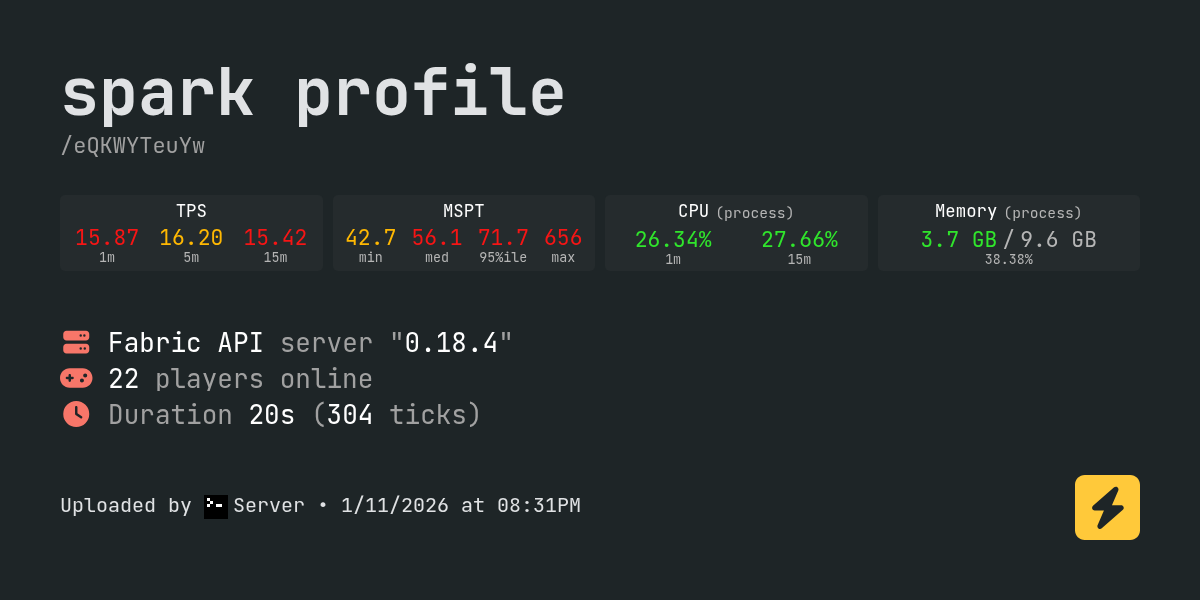
Task: Click the 15m CPU process value 27.66%
Action: (x=799, y=240)
